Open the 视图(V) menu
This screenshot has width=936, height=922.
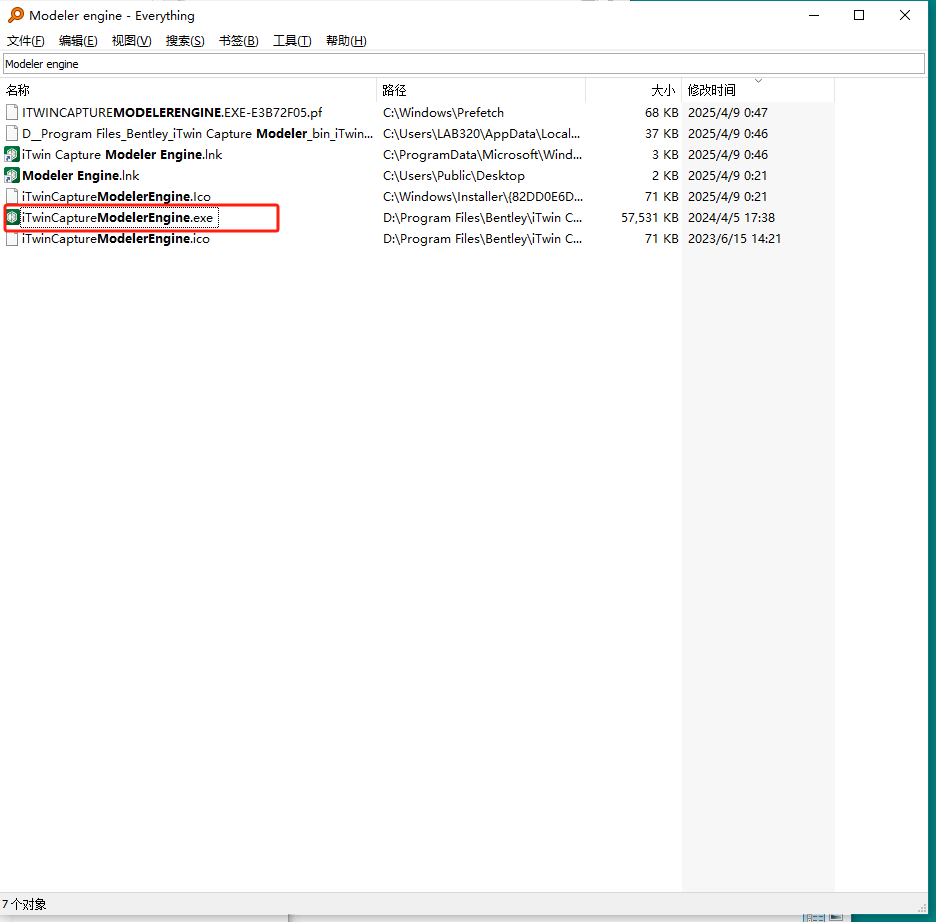(131, 41)
